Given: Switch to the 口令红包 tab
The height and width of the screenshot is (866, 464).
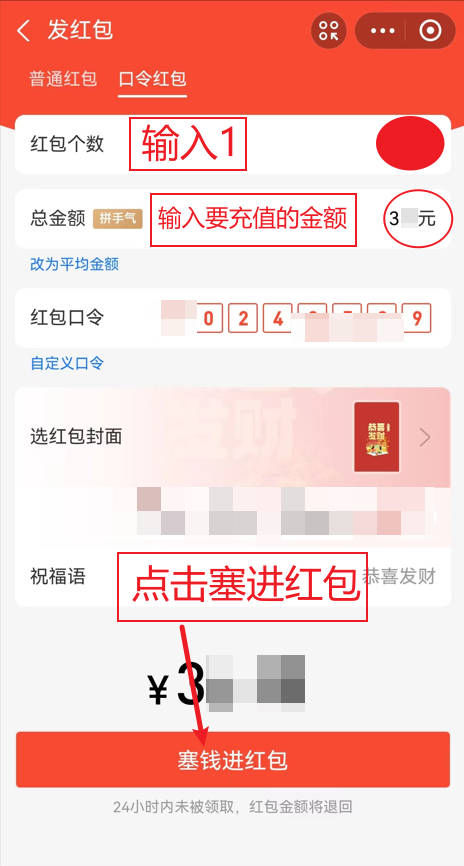Looking at the screenshot, I should click(x=152, y=79).
